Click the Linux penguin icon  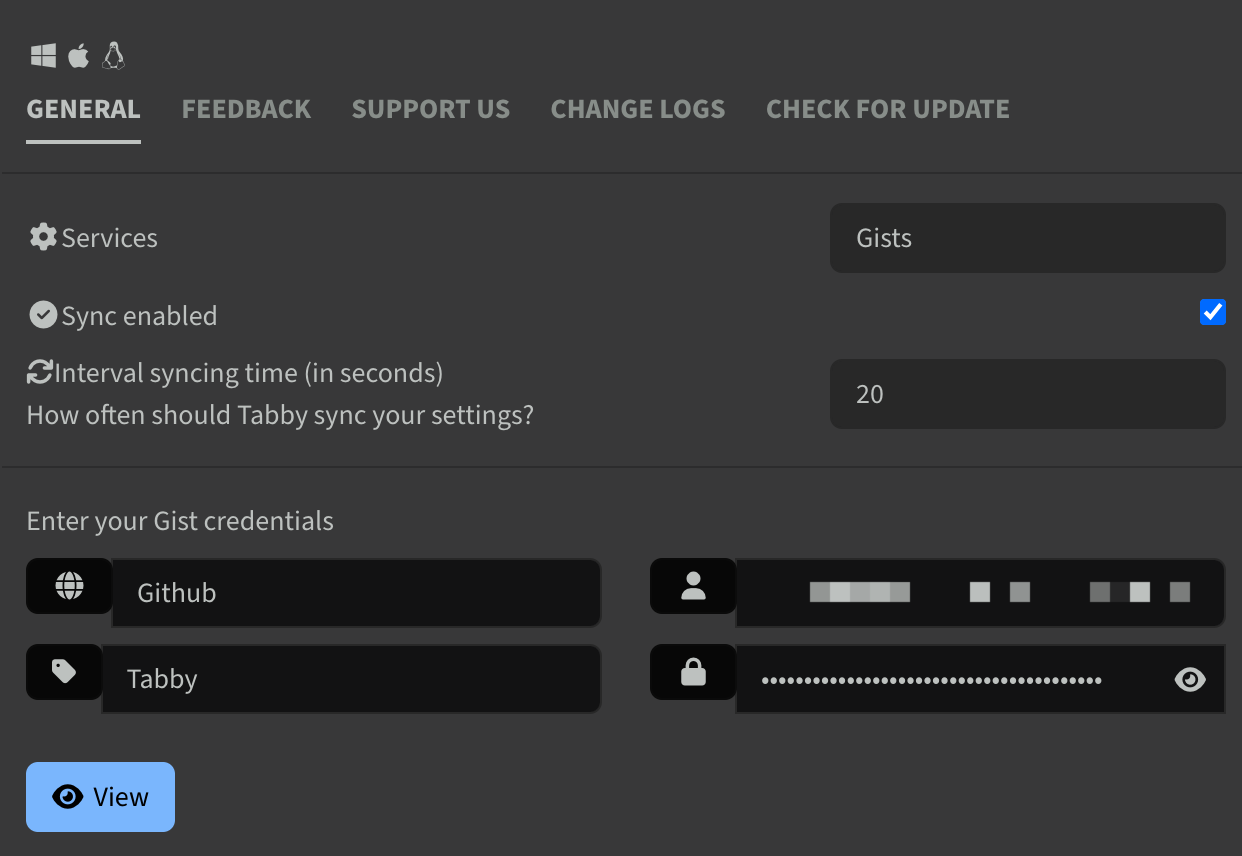coord(113,55)
